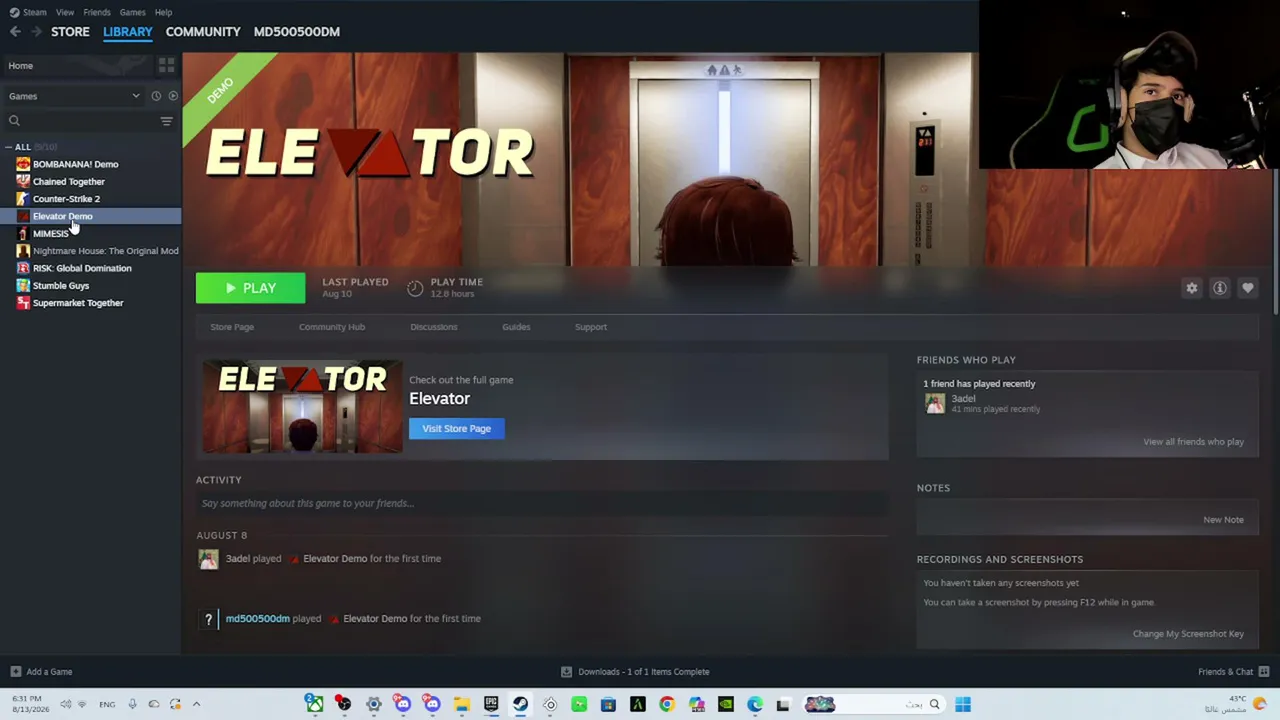
Task: Select Stumble Guys in the library
Action: click(x=60, y=285)
